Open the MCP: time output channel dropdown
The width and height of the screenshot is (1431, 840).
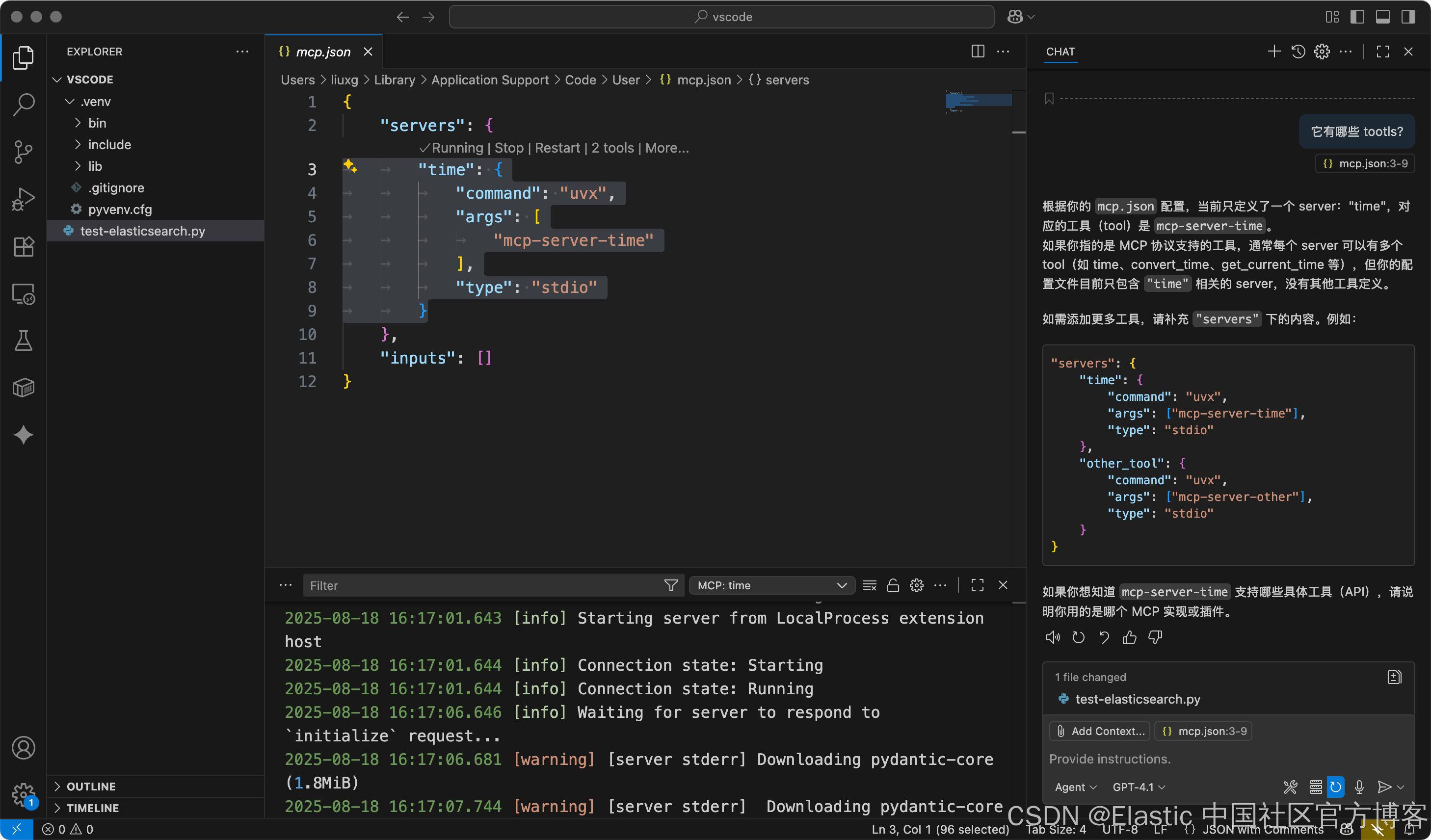[x=772, y=585]
